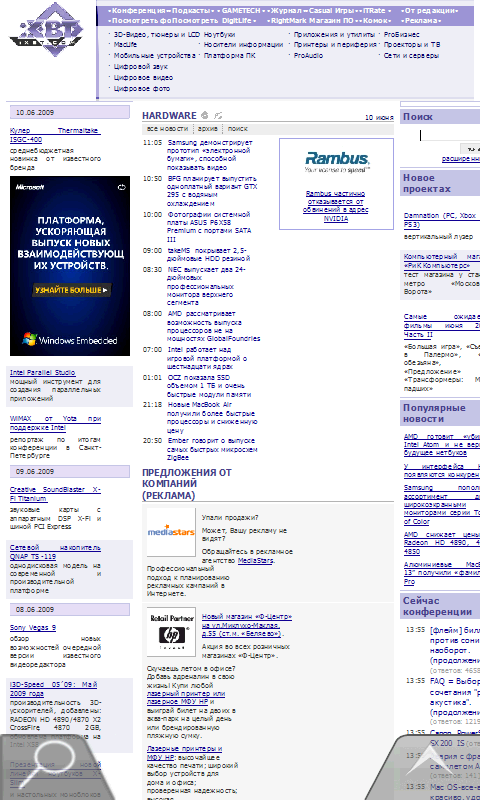Open the Проекторы и ТВ section

point(412,45)
